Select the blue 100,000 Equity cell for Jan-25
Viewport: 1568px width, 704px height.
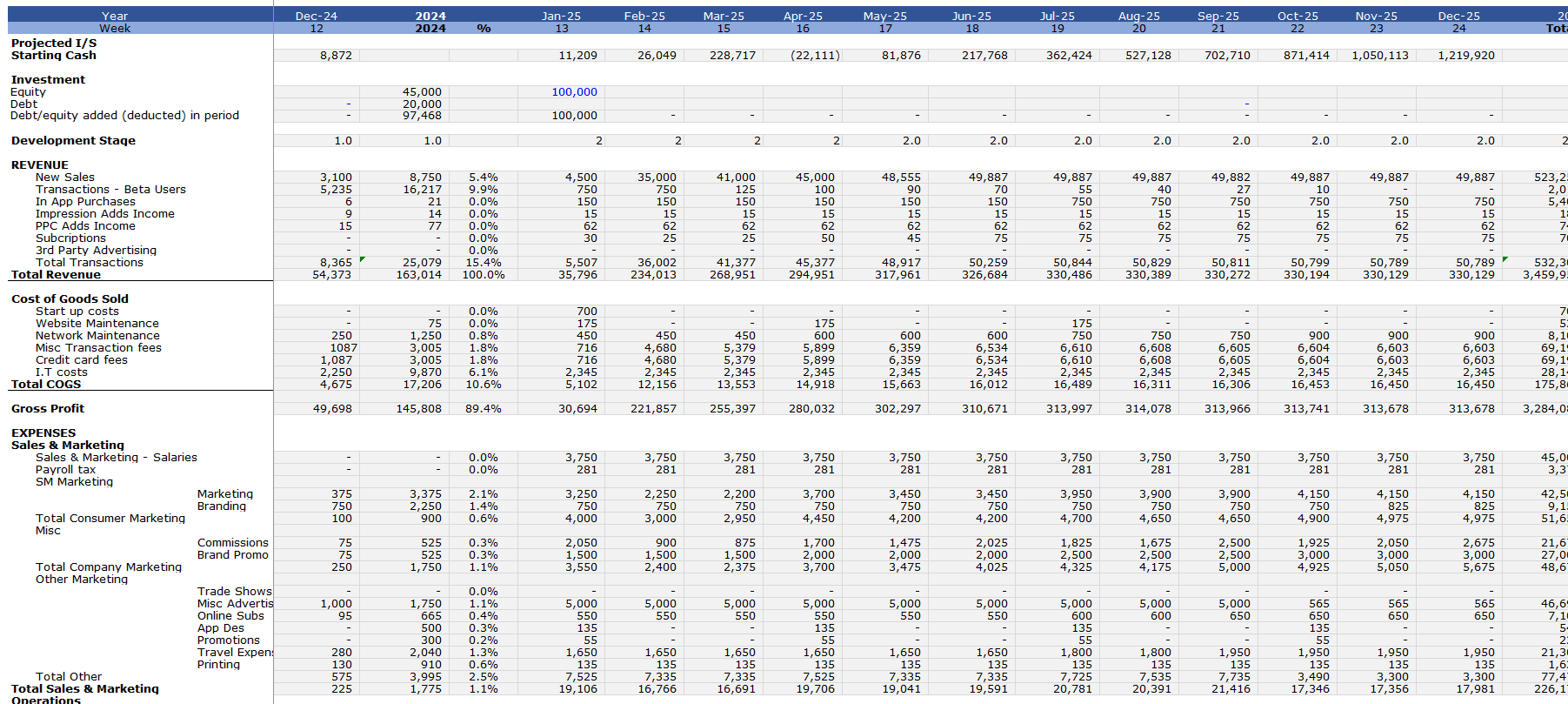point(561,91)
